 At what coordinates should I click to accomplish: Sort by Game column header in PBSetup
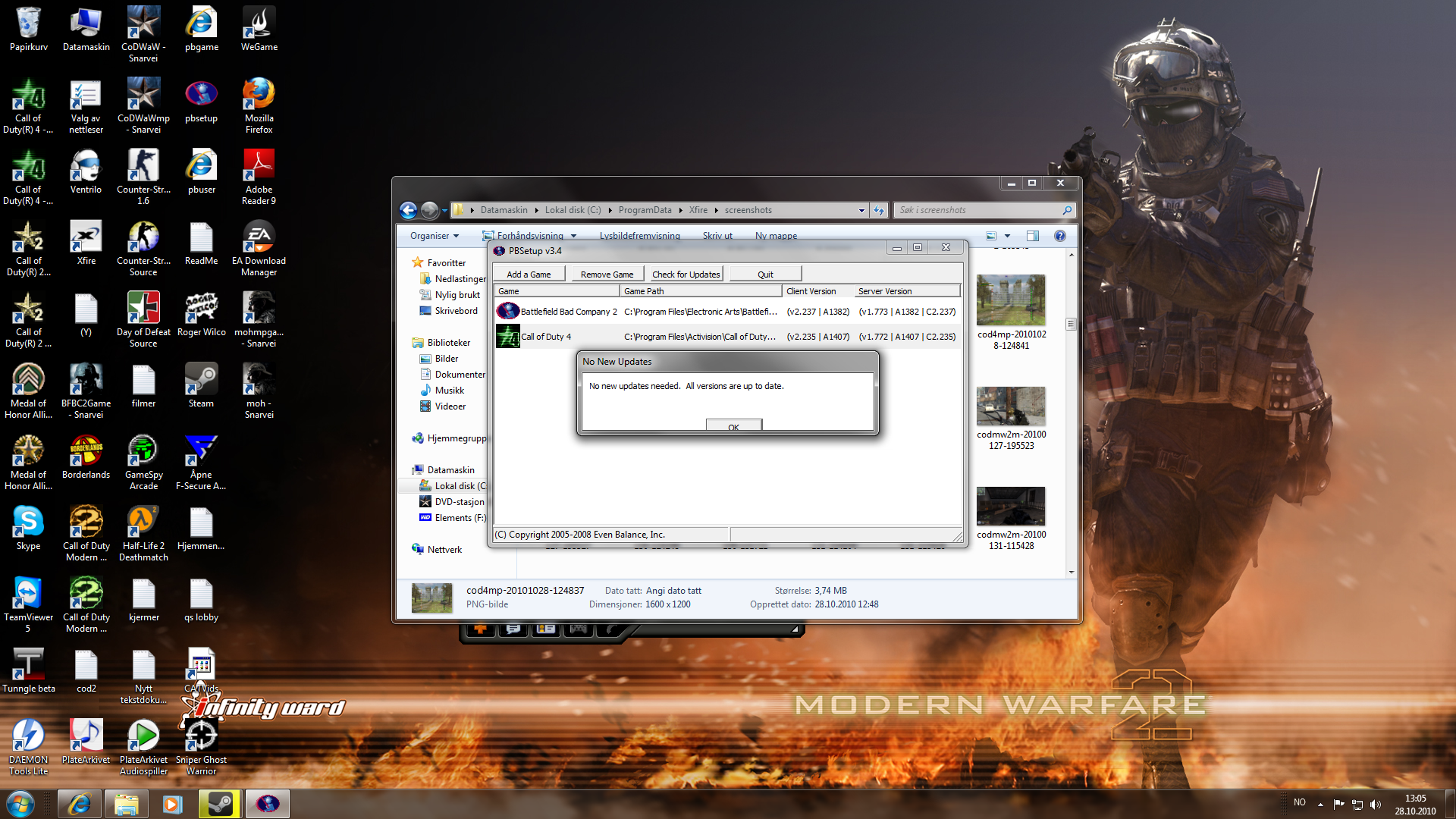(x=557, y=291)
